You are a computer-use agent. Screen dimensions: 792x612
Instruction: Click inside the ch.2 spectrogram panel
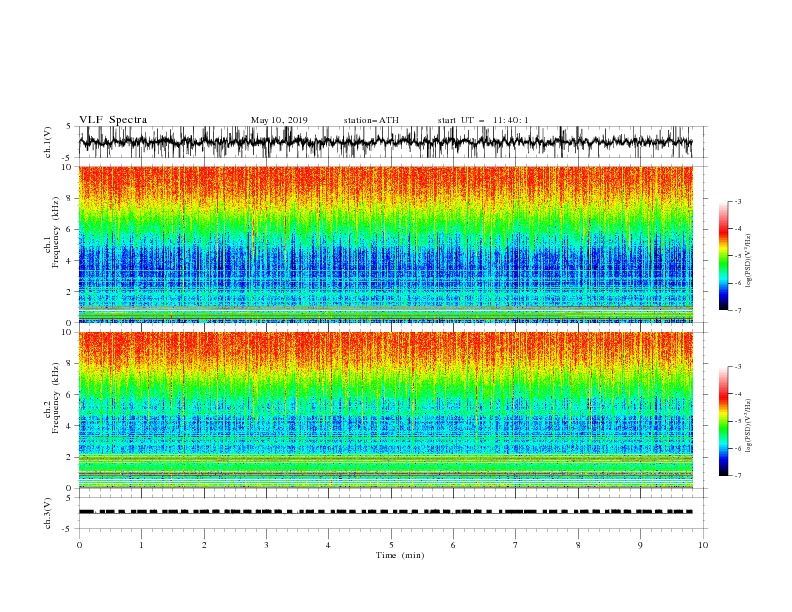tap(385, 410)
